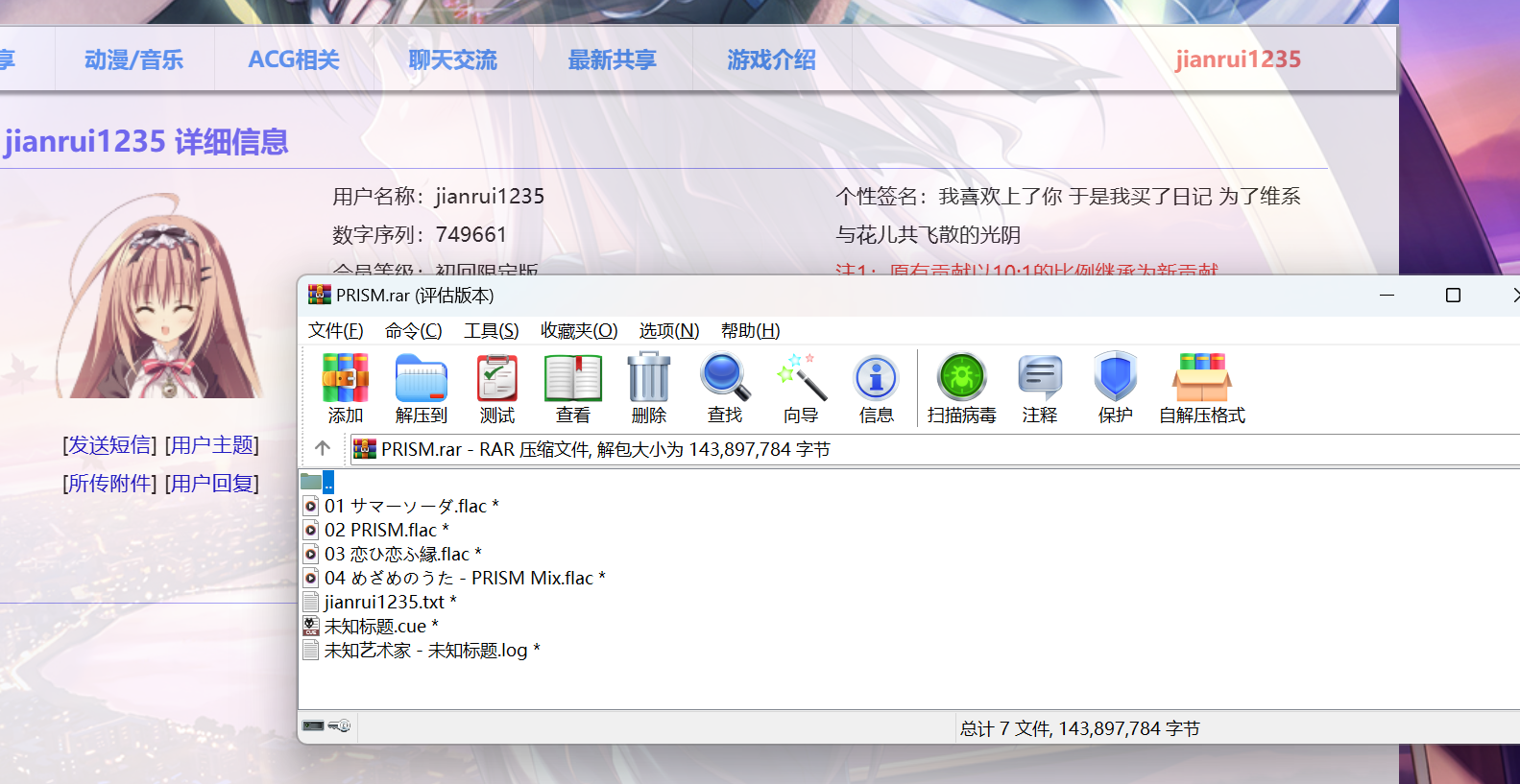This screenshot has width=1520, height=784.
Task: Click the Protect (保护) shield icon
Action: [1115, 389]
